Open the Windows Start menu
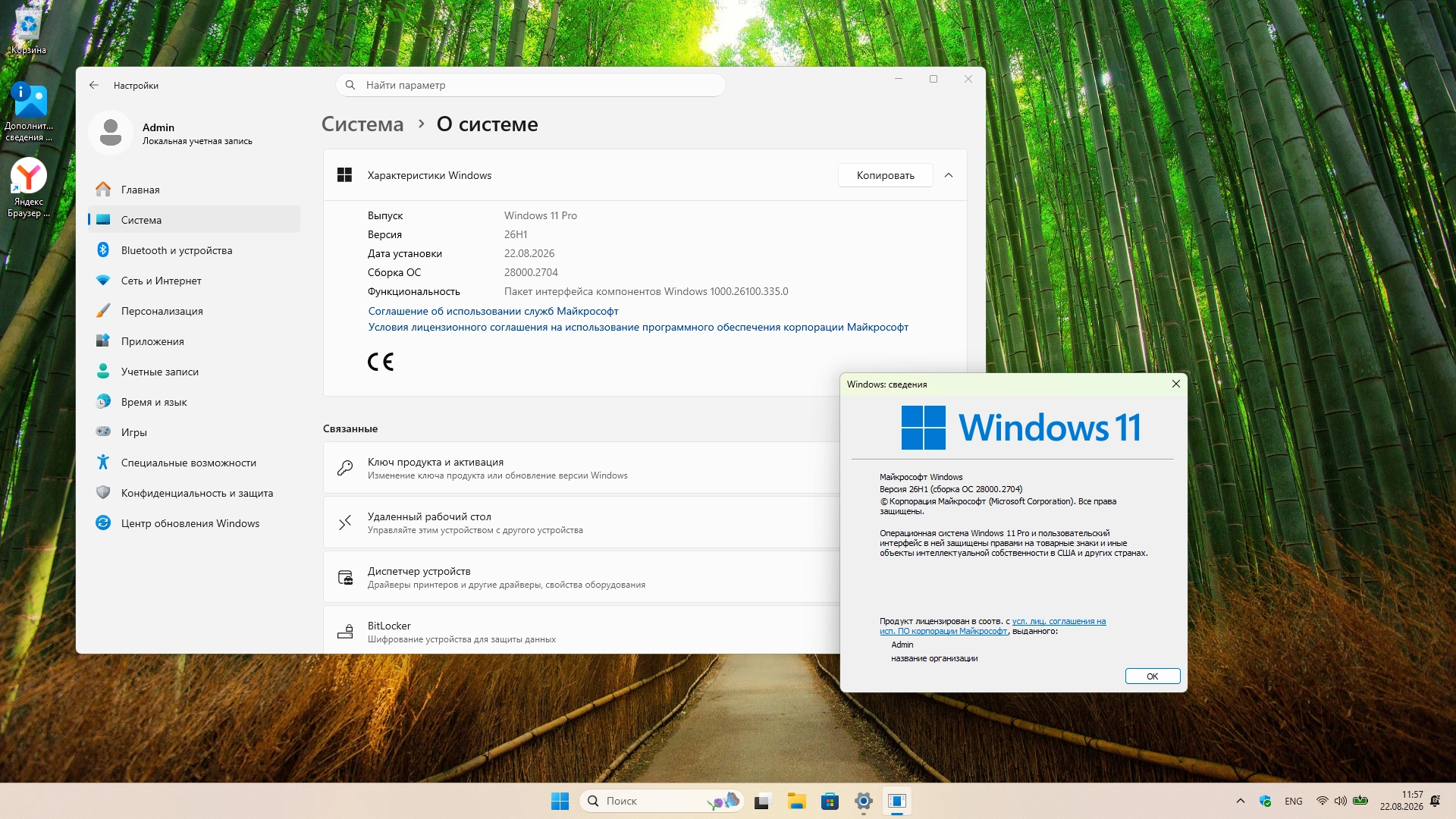The width and height of the screenshot is (1456, 819). tap(560, 801)
